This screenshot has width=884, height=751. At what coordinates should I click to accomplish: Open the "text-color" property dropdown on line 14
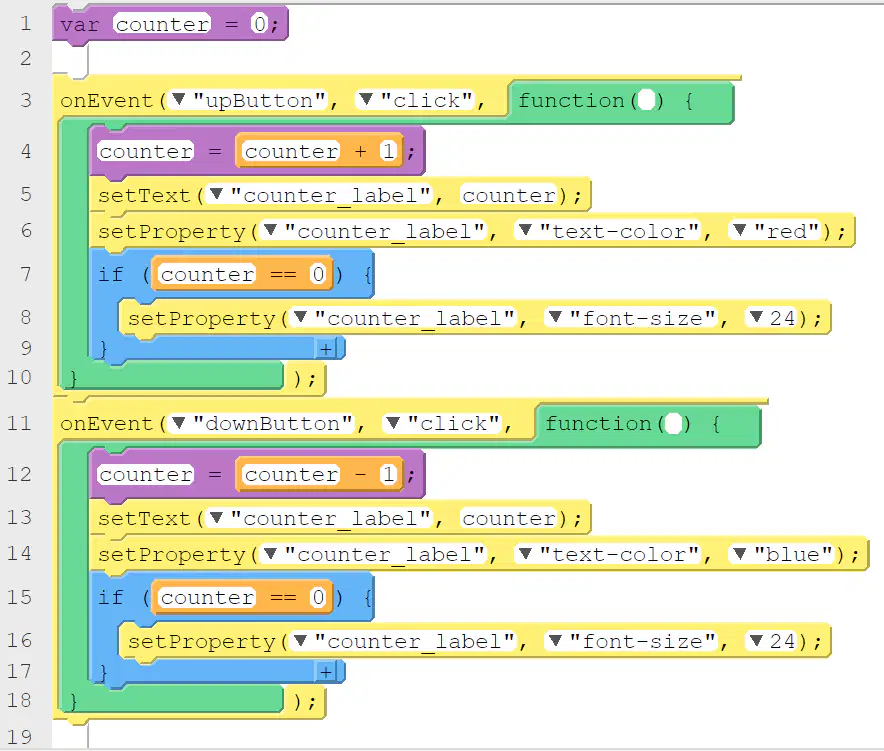(525, 554)
